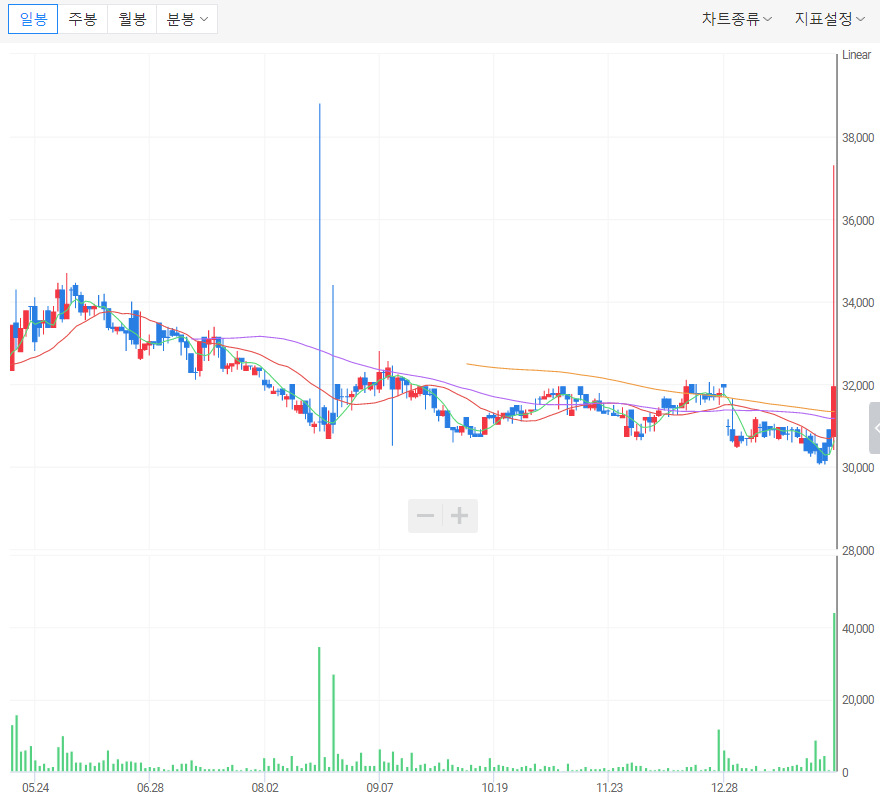
Task: Click the 12.28 date label
Action: point(724,788)
